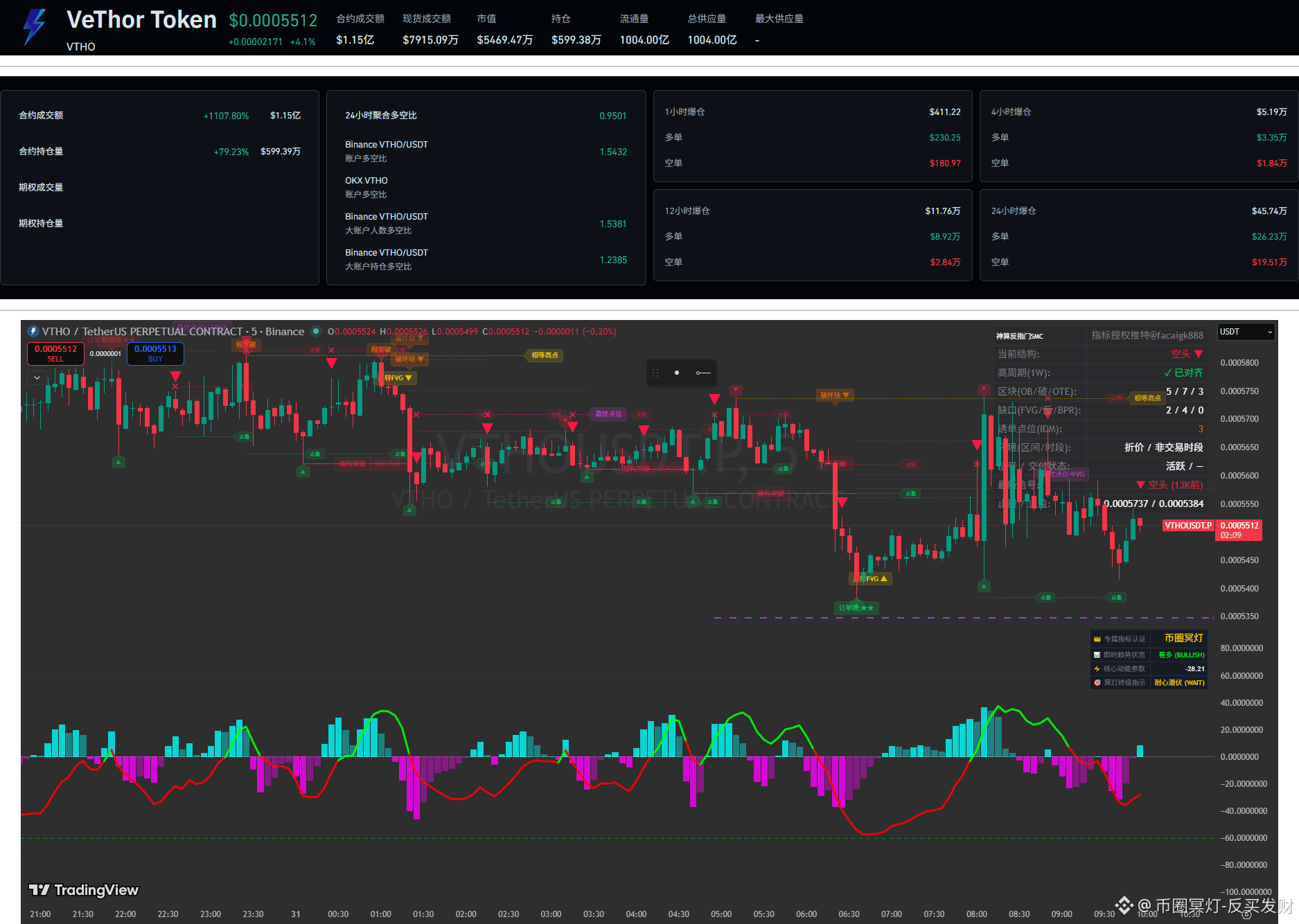Click the 0.0005800 price axis label
This screenshot has width=1299, height=924.
tap(1239, 363)
